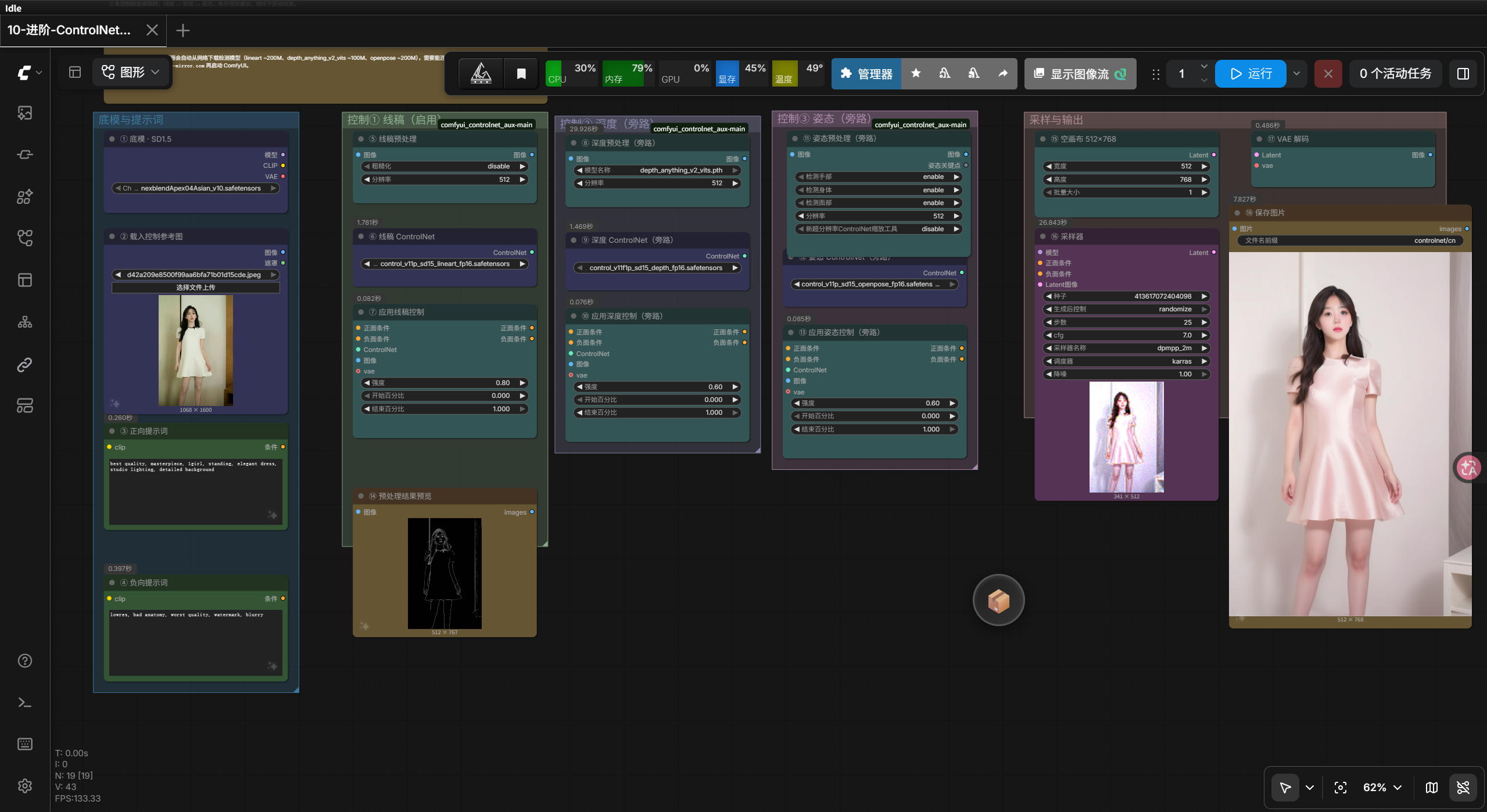
Task: Open the stacked blocks icon in sidebar
Action: 25,405
